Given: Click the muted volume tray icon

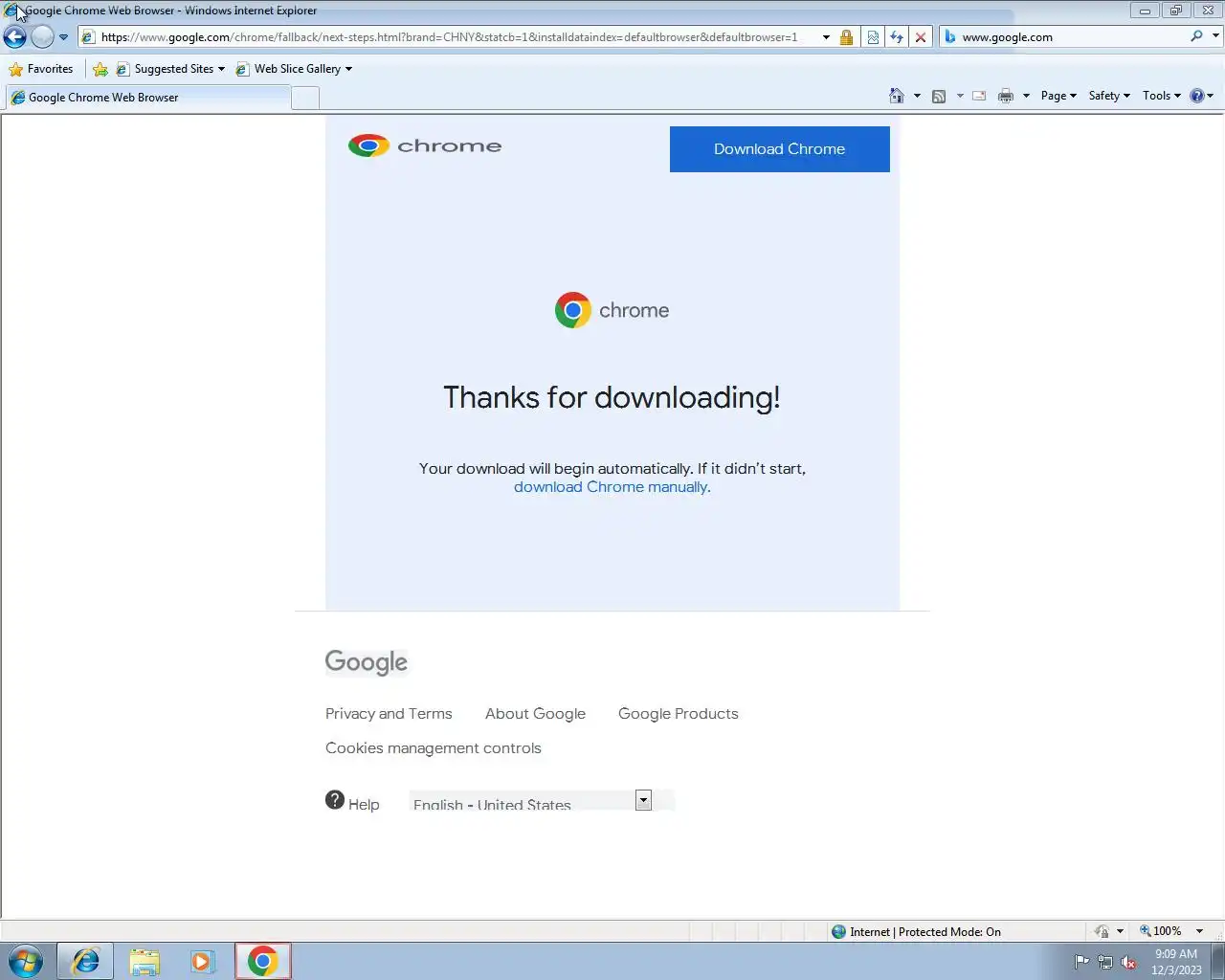Looking at the screenshot, I should (1129, 962).
